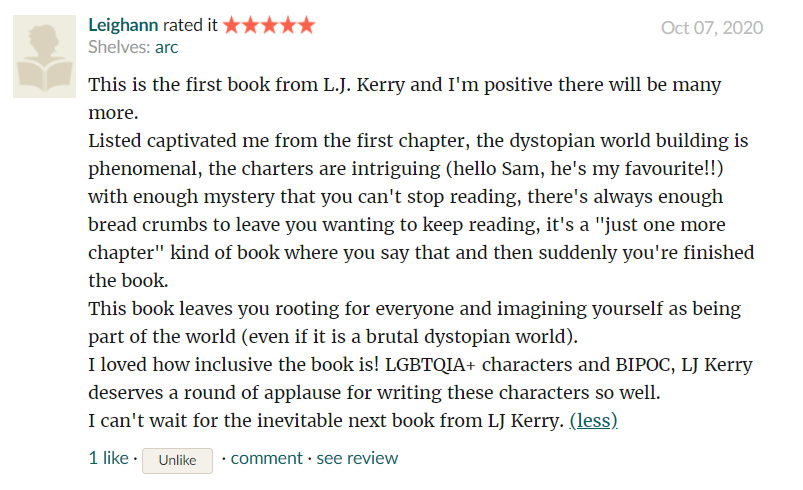The image size is (803, 490).
Task: Open the see review link
Action: pos(357,458)
